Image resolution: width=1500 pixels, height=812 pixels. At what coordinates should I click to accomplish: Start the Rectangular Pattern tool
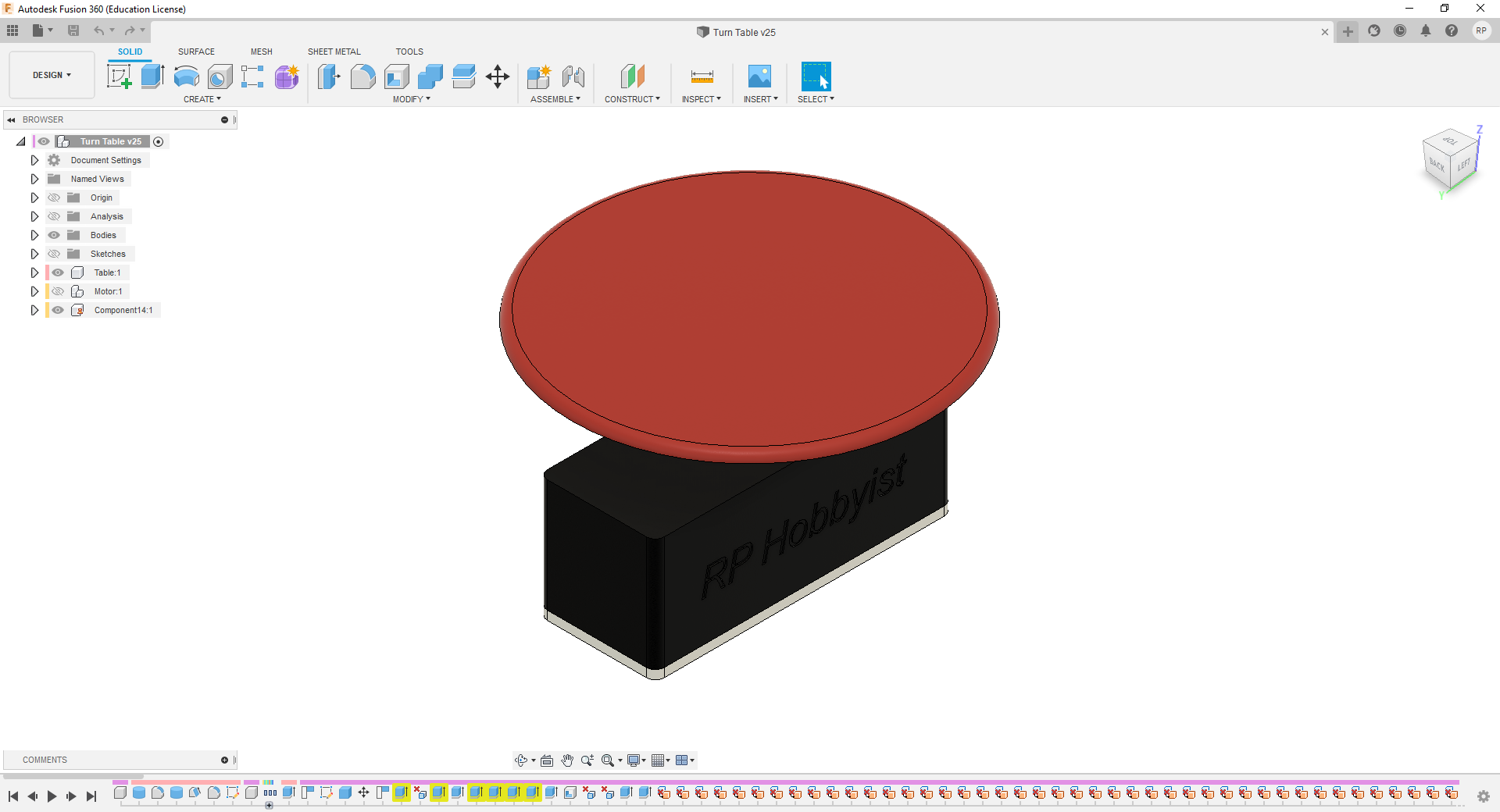pyautogui.click(x=252, y=77)
